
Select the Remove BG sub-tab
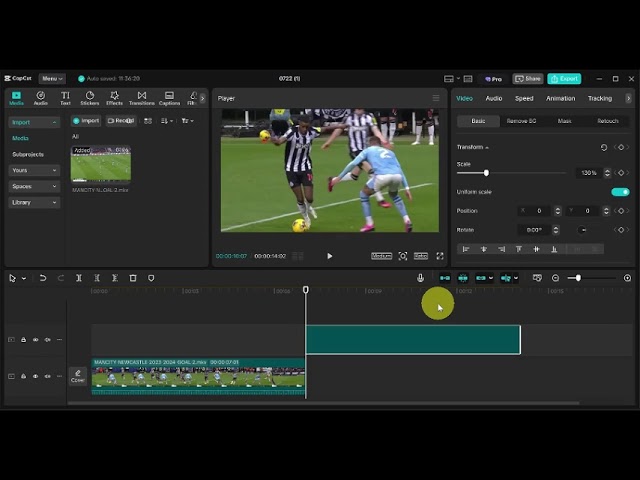[x=521, y=121]
